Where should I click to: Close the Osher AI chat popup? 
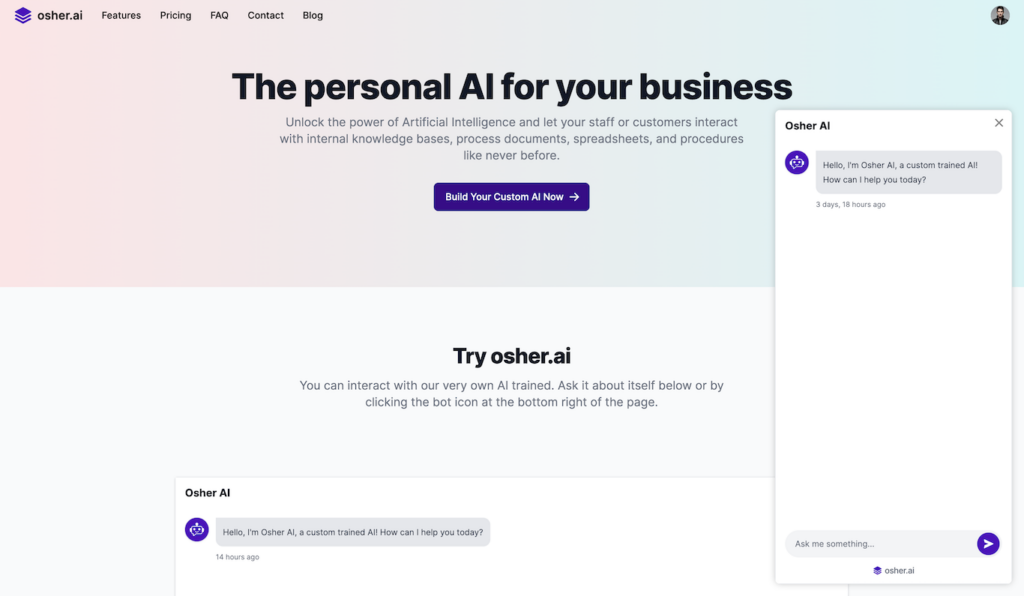click(x=998, y=123)
